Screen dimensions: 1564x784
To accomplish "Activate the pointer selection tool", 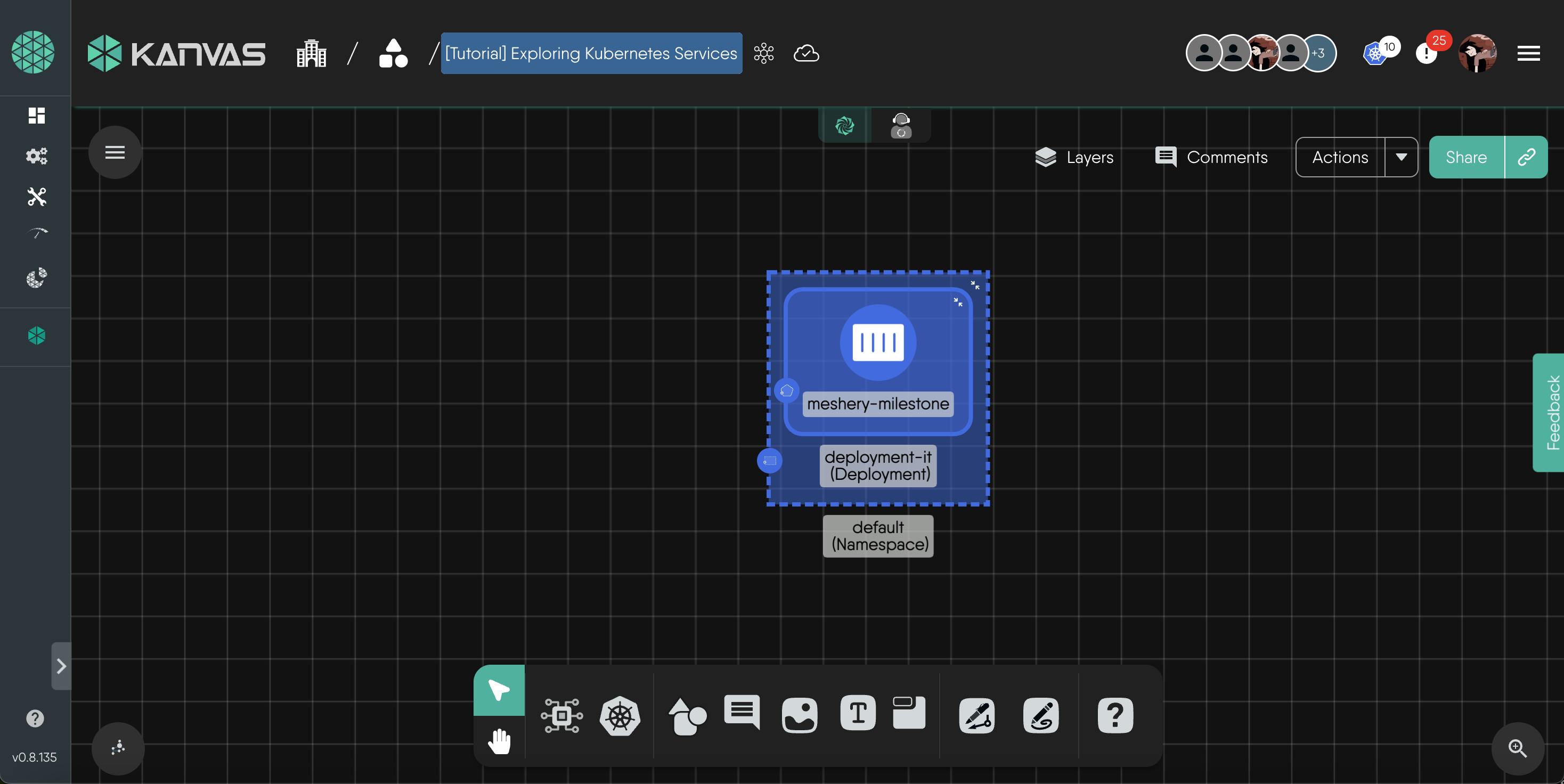I will tap(499, 691).
